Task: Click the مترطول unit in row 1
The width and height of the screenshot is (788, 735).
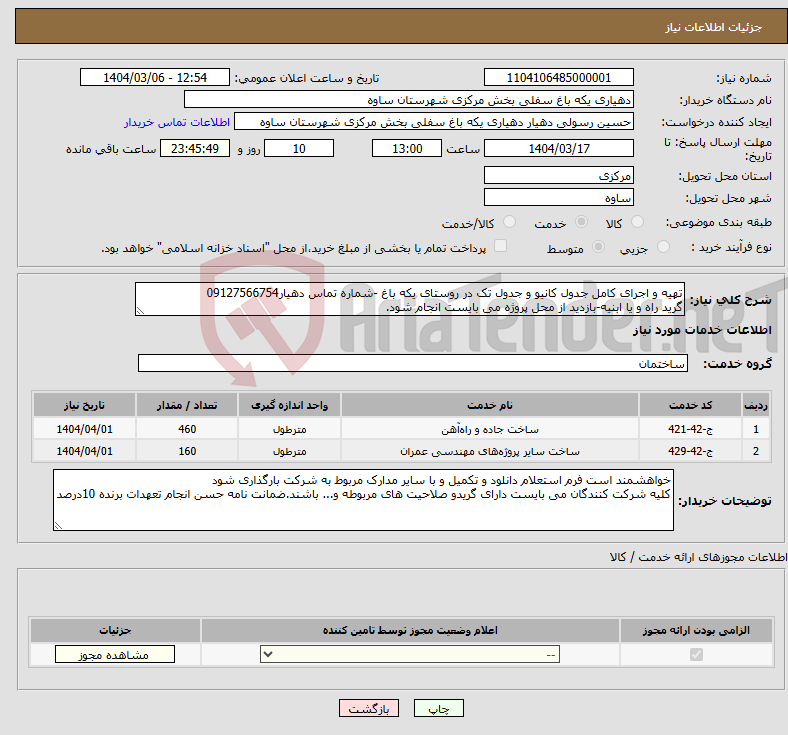Action: click(289, 429)
